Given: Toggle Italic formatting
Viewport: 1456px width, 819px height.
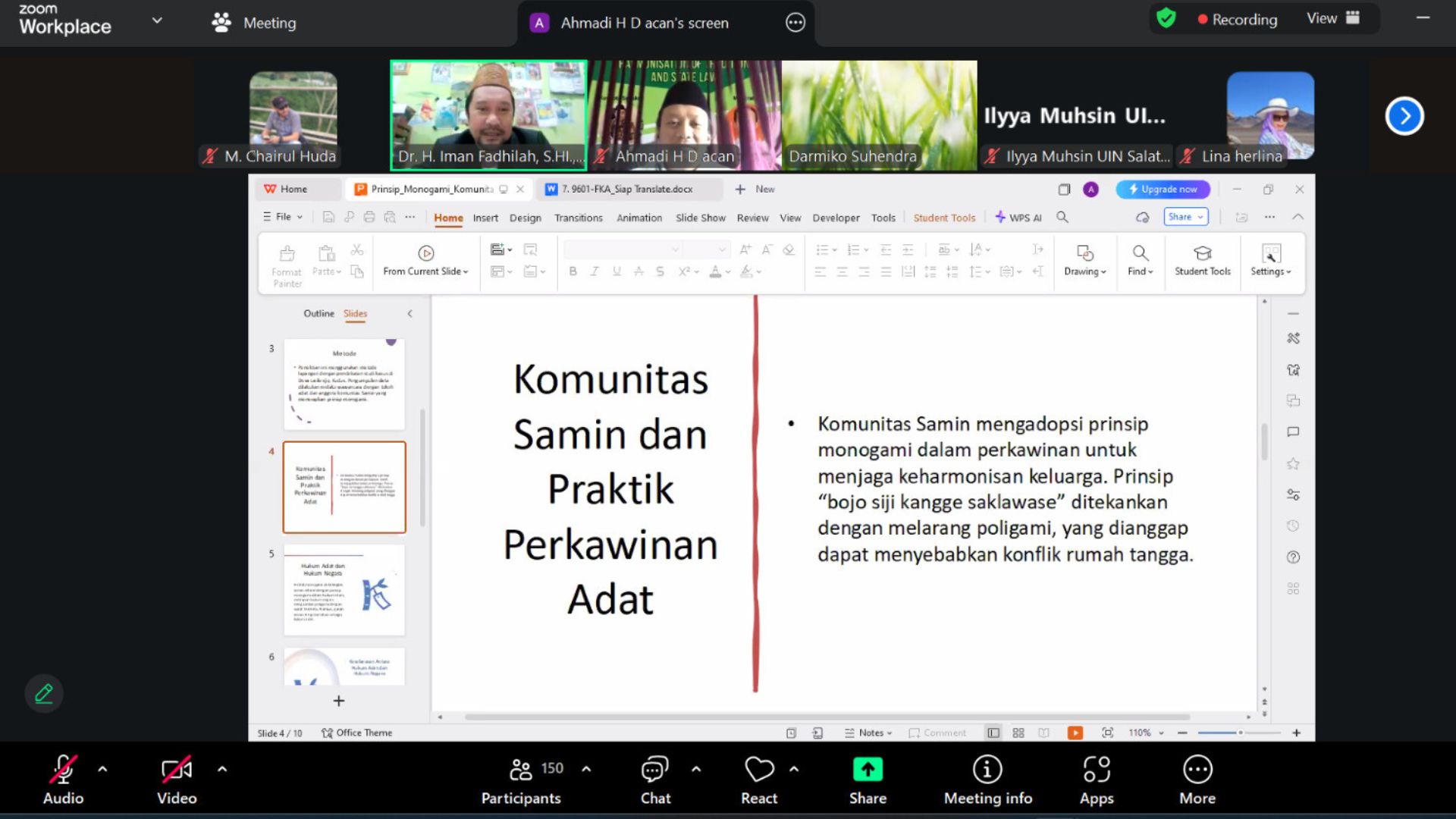Looking at the screenshot, I should pos(595,271).
